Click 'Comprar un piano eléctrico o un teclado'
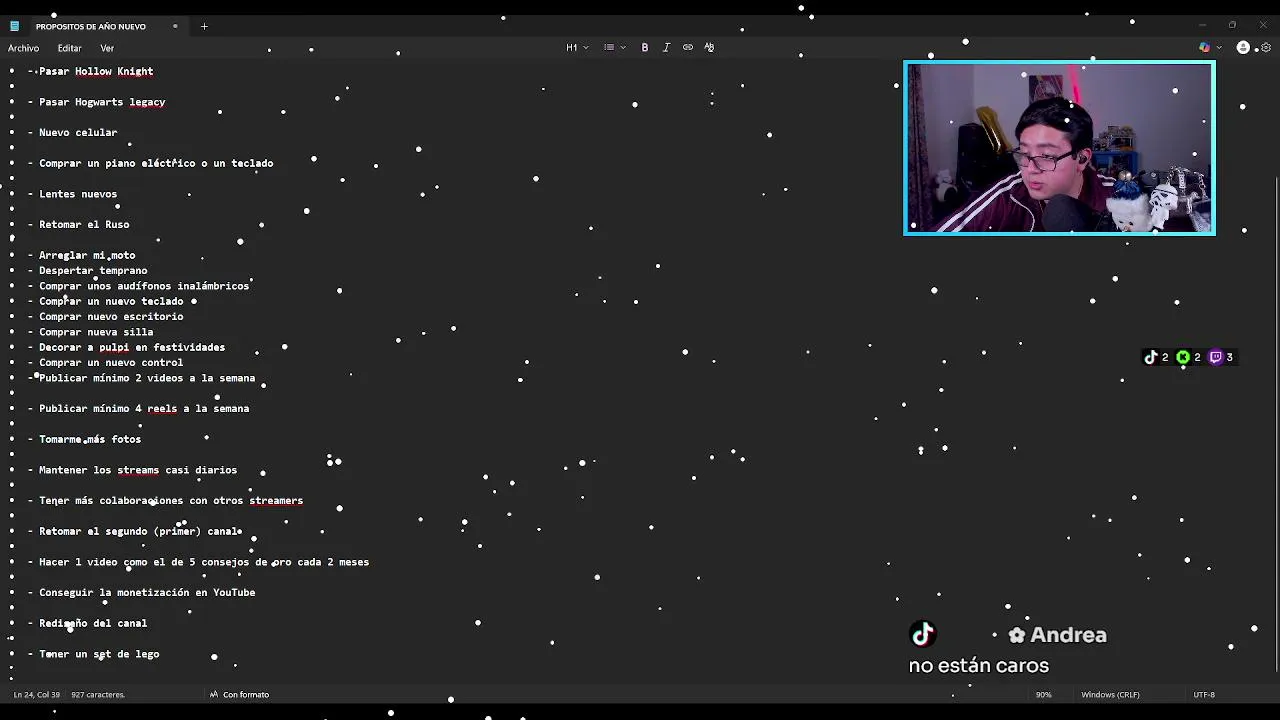Image resolution: width=1280 pixels, height=720 pixels. tap(156, 163)
